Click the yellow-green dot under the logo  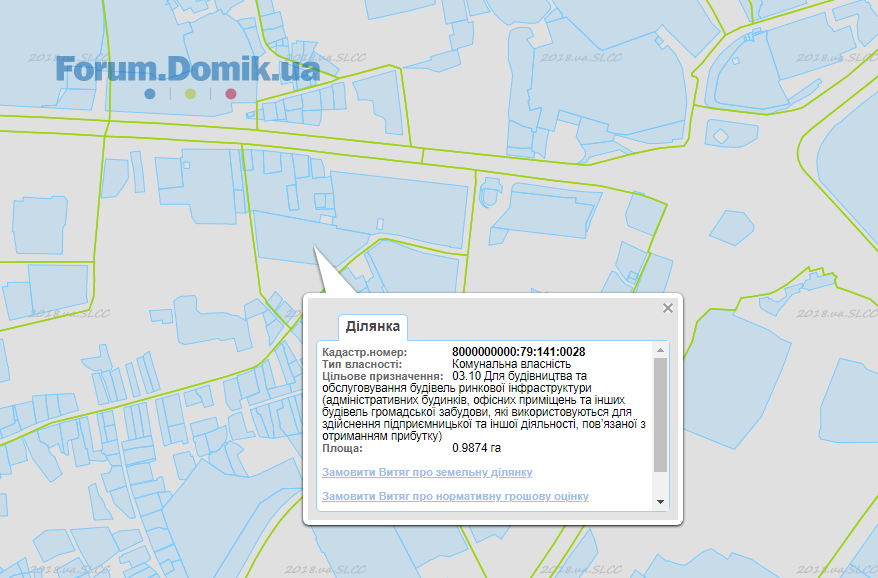[x=190, y=94]
